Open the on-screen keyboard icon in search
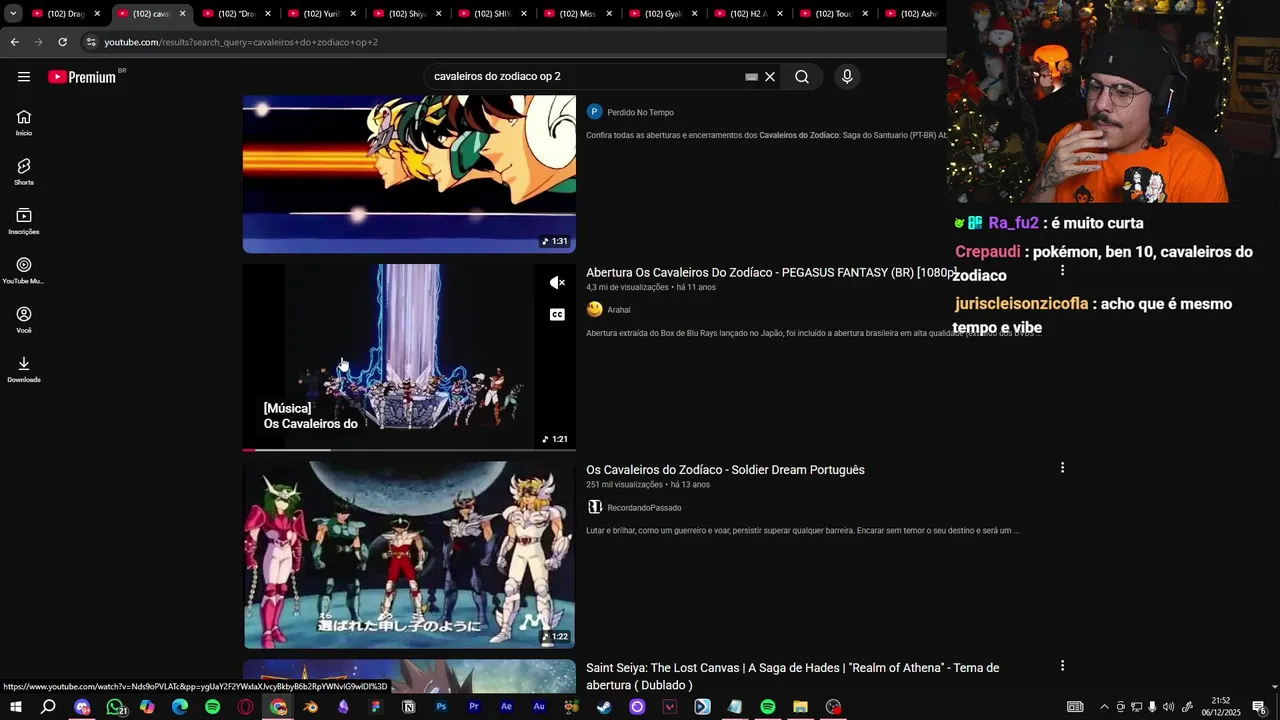The width and height of the screenshot is (1280, 720). [x=751, y=77]
